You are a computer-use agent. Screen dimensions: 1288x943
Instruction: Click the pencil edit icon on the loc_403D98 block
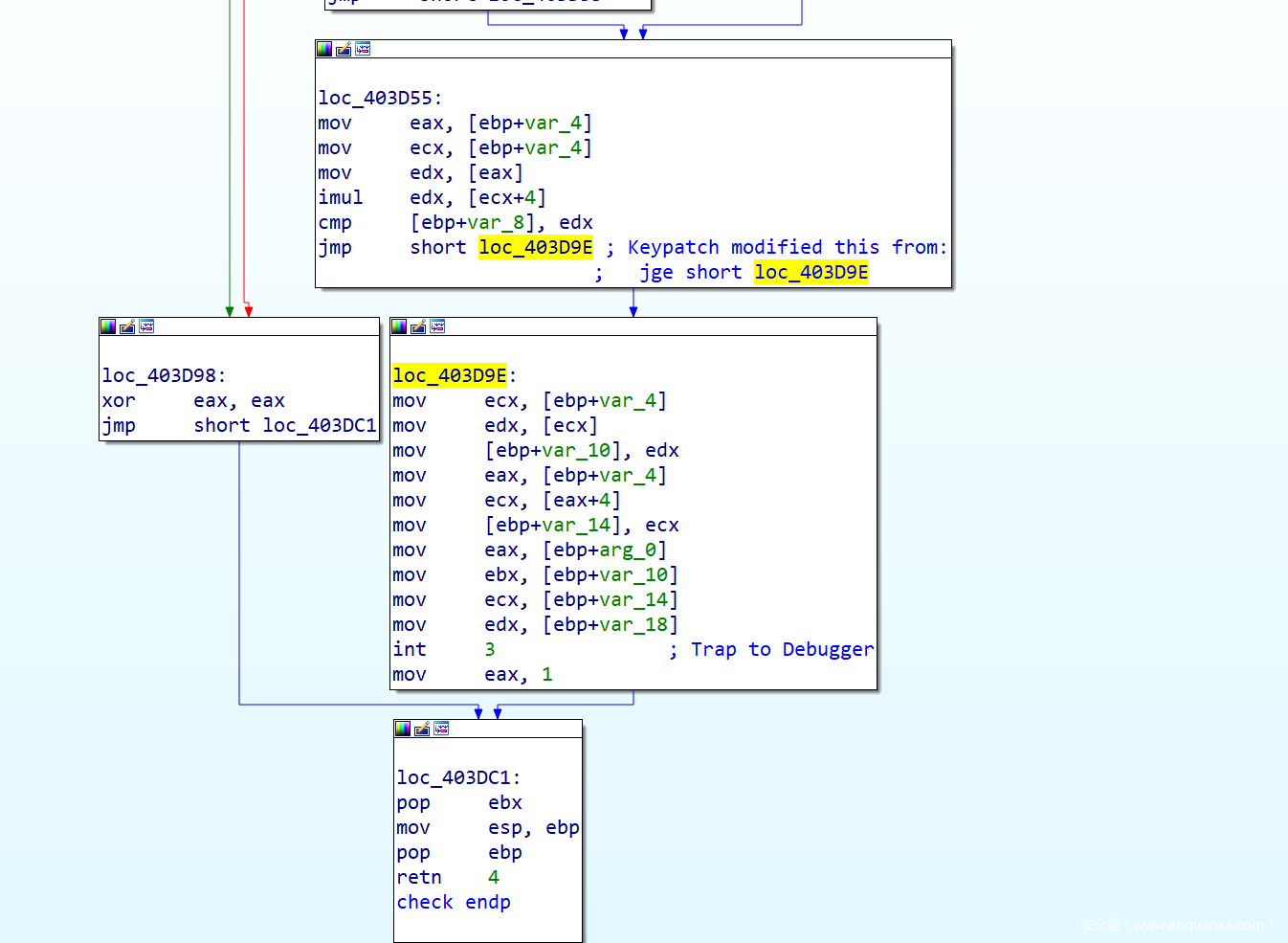(127, 326)
